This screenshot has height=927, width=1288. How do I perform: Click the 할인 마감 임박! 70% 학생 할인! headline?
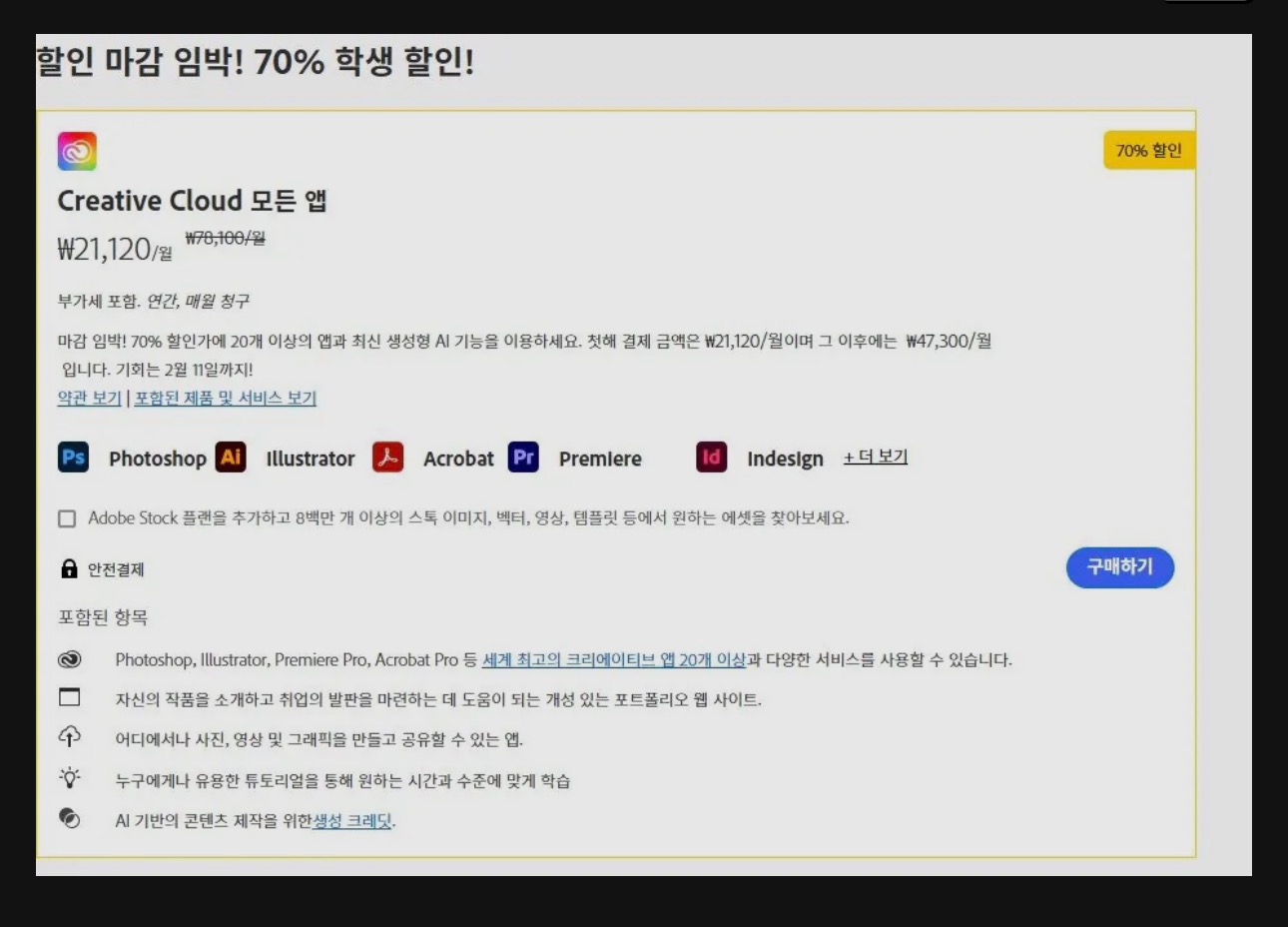point(256,62)
